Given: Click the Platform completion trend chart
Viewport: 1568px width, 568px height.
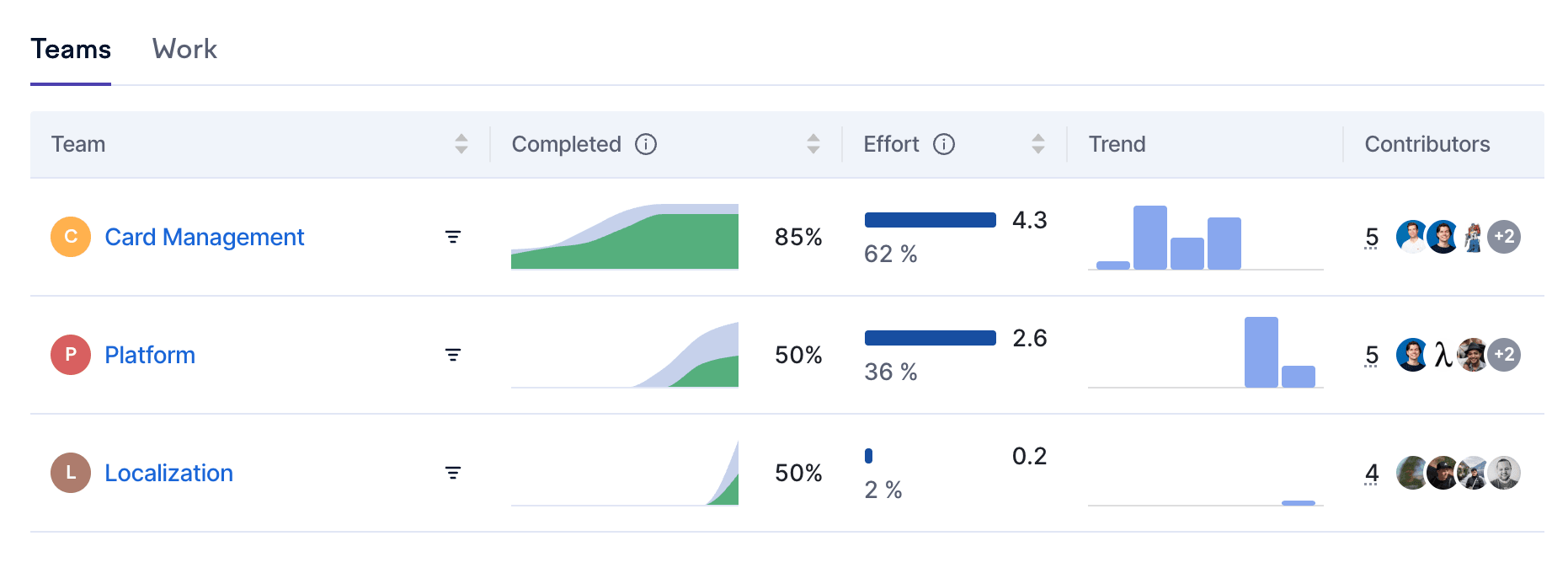Looking at the screenshot, I should pyautogui.click(x=625, y=355).
